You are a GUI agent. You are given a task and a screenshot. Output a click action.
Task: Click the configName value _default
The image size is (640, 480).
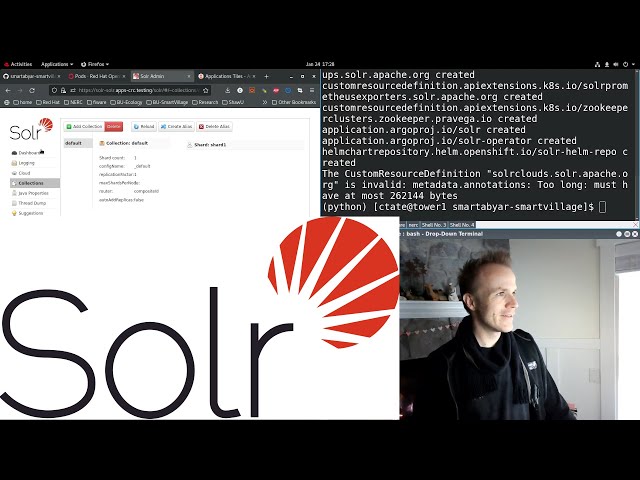[142, 166]
